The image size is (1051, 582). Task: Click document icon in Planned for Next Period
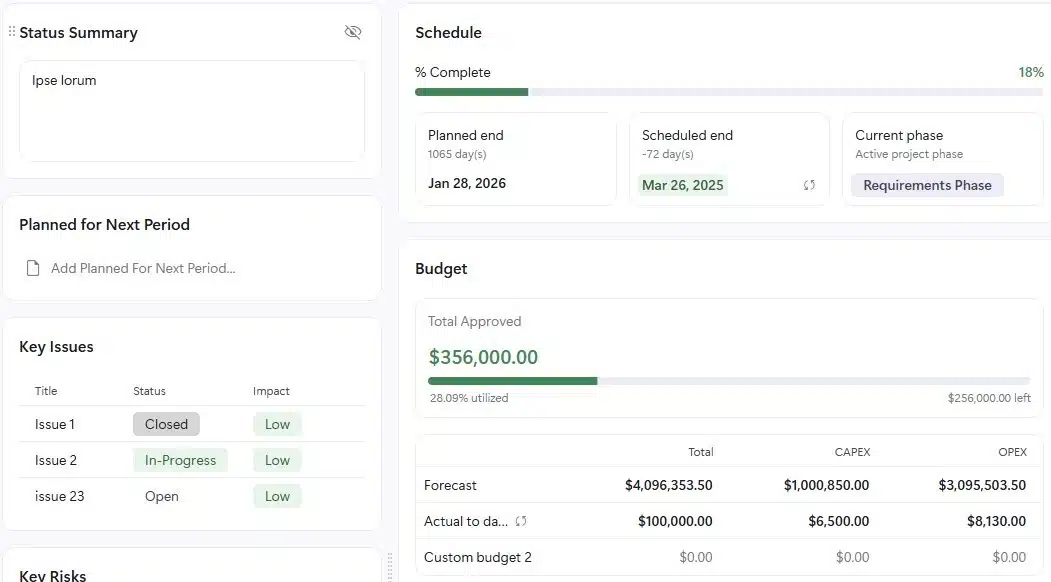pyautogui.click(x=33, y=268)
